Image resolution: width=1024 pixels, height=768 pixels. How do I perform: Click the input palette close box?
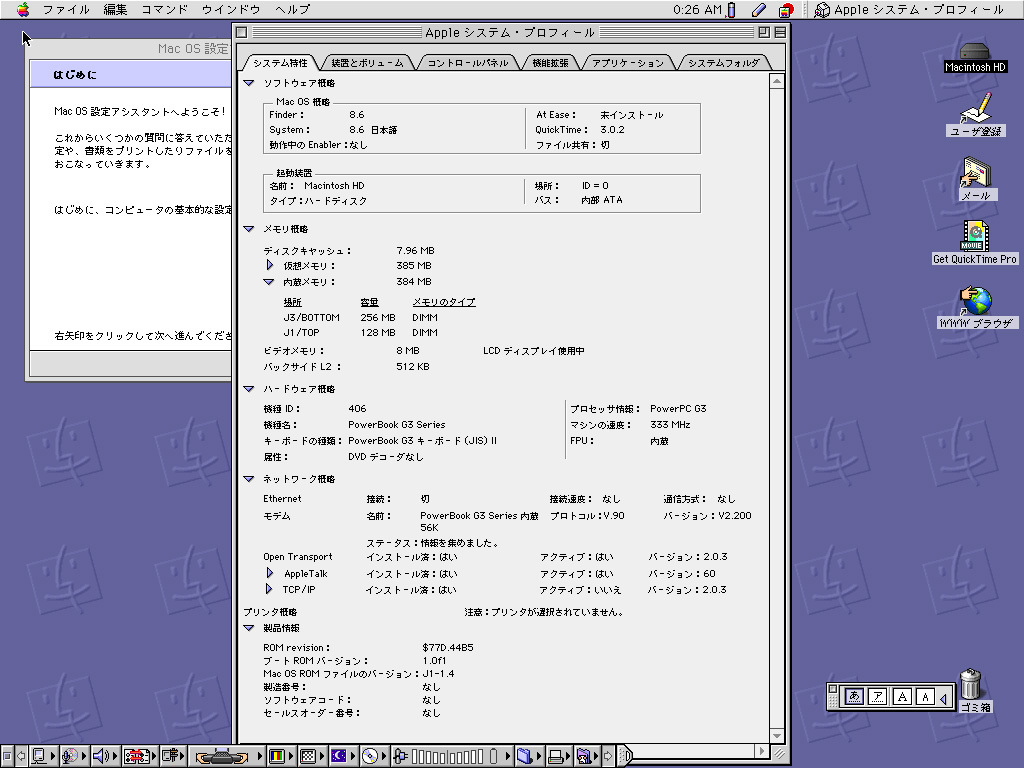pos(832,688)
